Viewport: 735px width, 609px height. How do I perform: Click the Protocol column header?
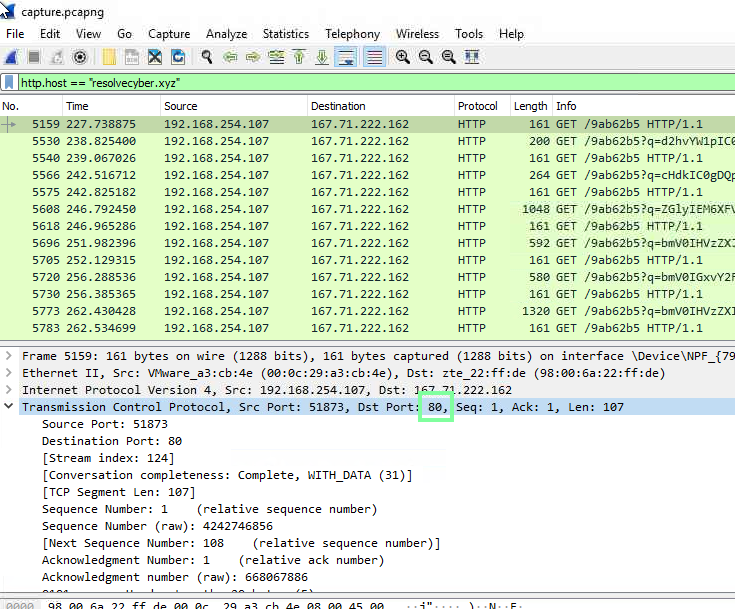click(477, 106)
